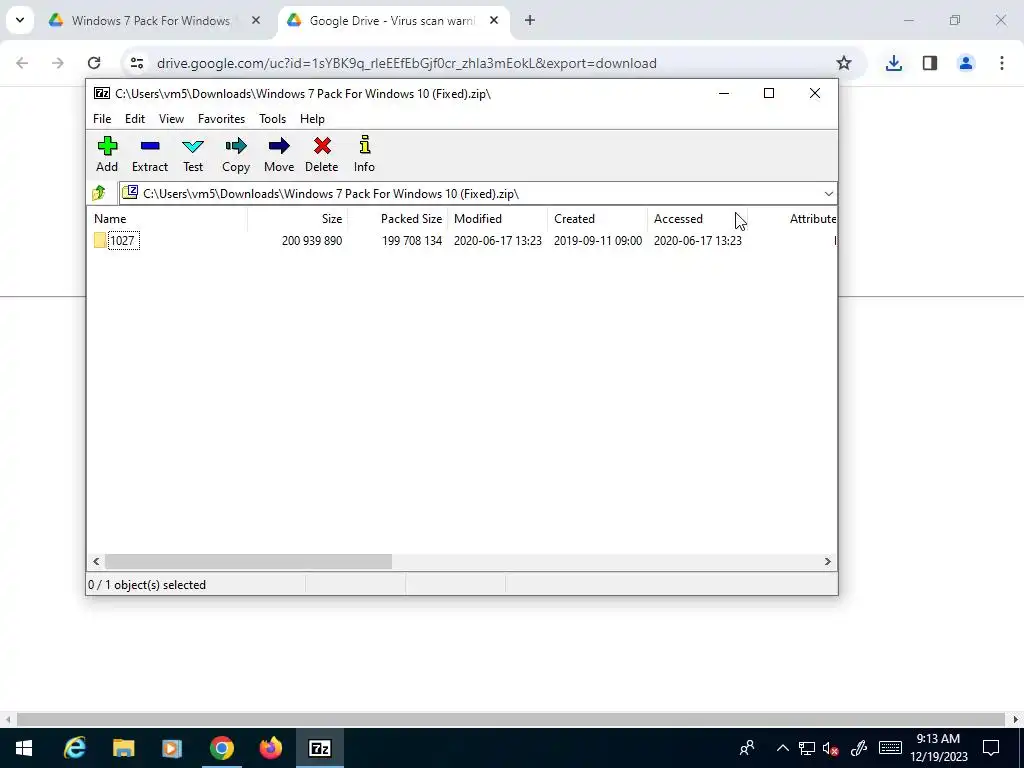Open a new Chrome tab

click(530, 20)
